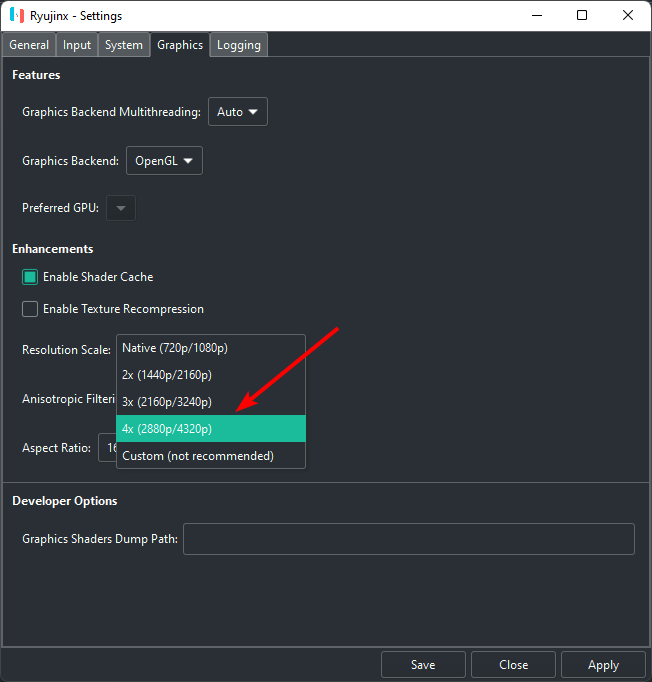Switch to the General tab

pos(29,45)
